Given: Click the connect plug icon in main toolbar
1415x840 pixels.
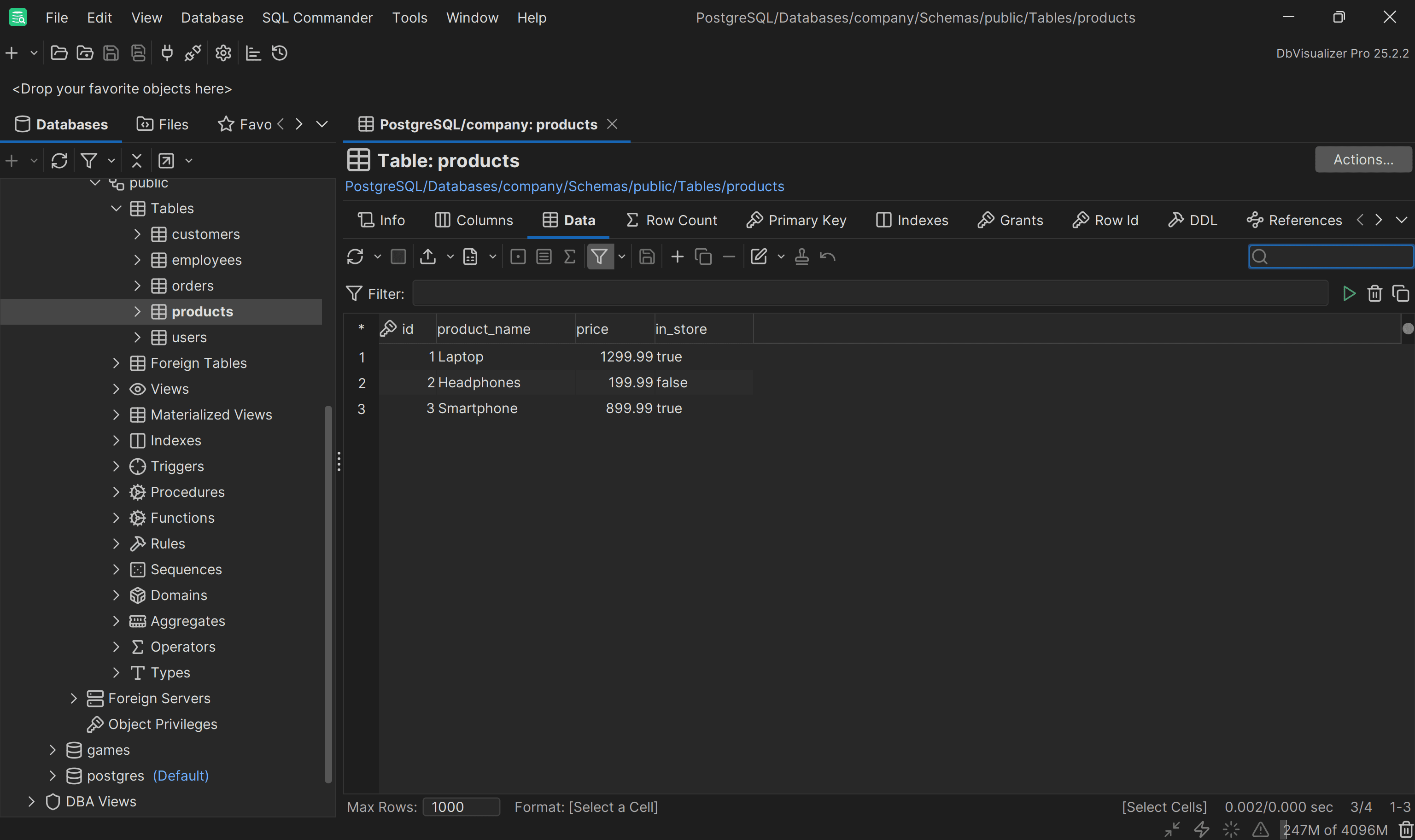Looking at the screenshot, I should pos(167,53).
